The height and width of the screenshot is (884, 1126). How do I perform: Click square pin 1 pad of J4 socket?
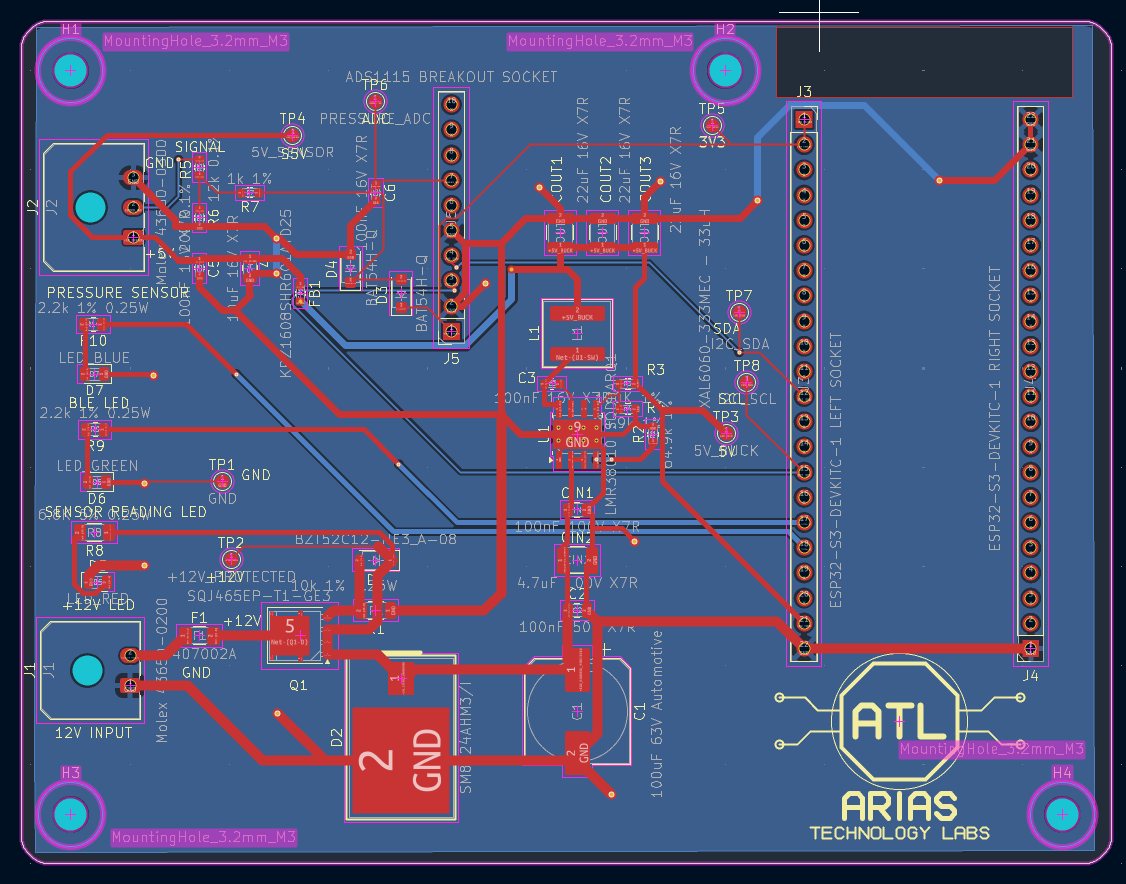coord(1030,648)
